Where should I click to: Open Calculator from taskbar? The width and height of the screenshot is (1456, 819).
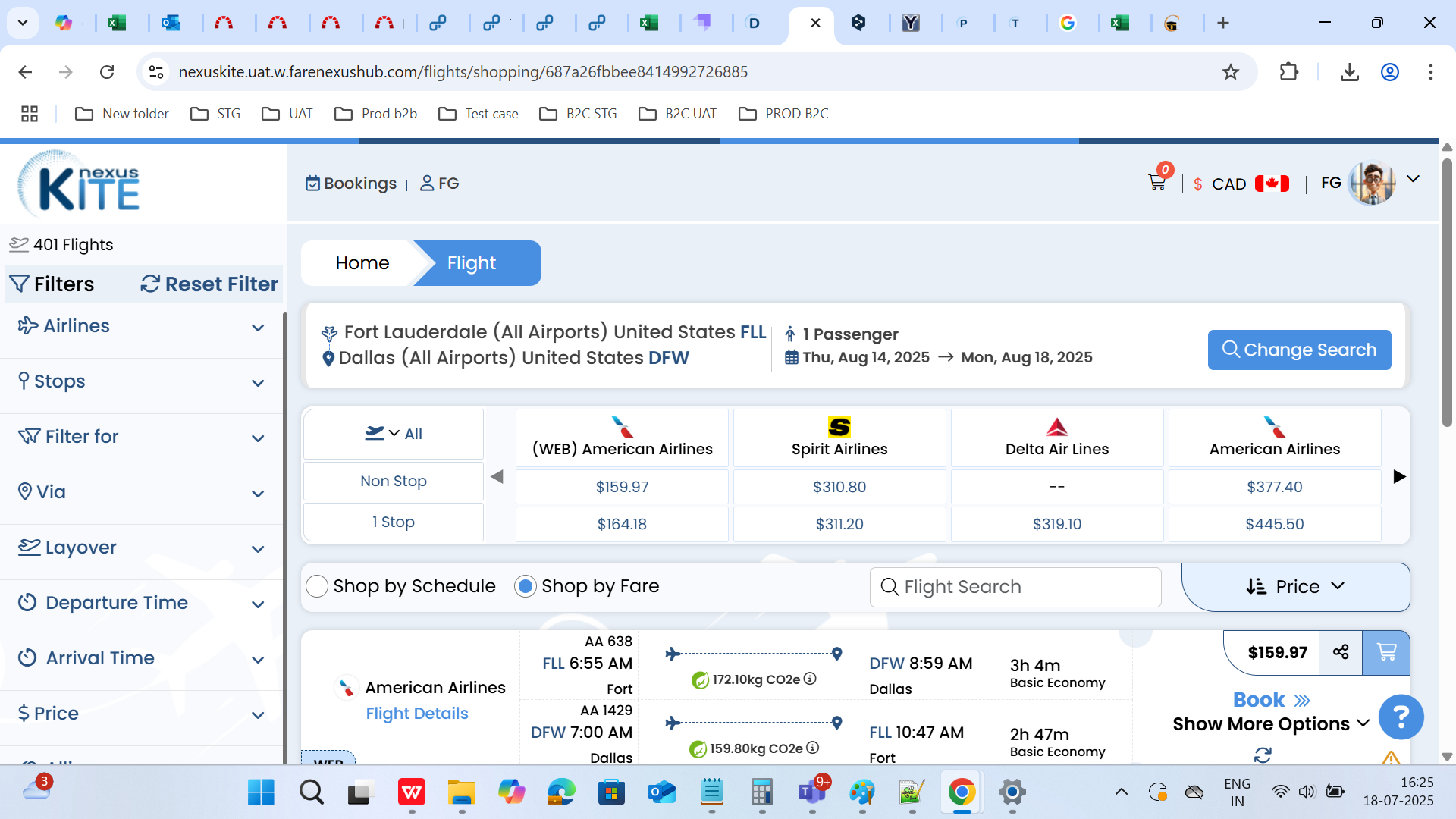(761, 792)
